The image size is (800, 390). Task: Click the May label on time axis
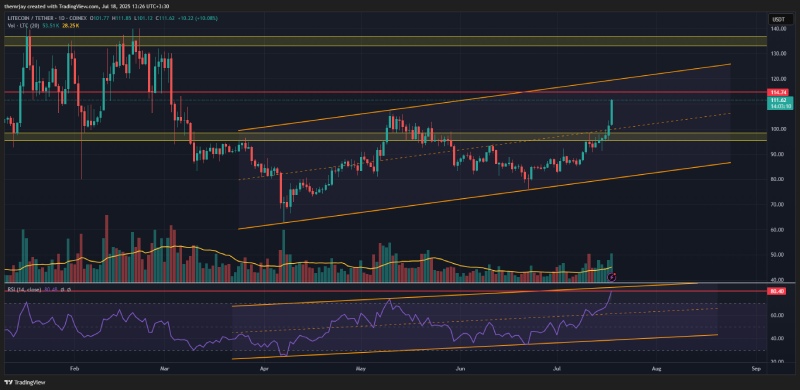coord(361,368)
